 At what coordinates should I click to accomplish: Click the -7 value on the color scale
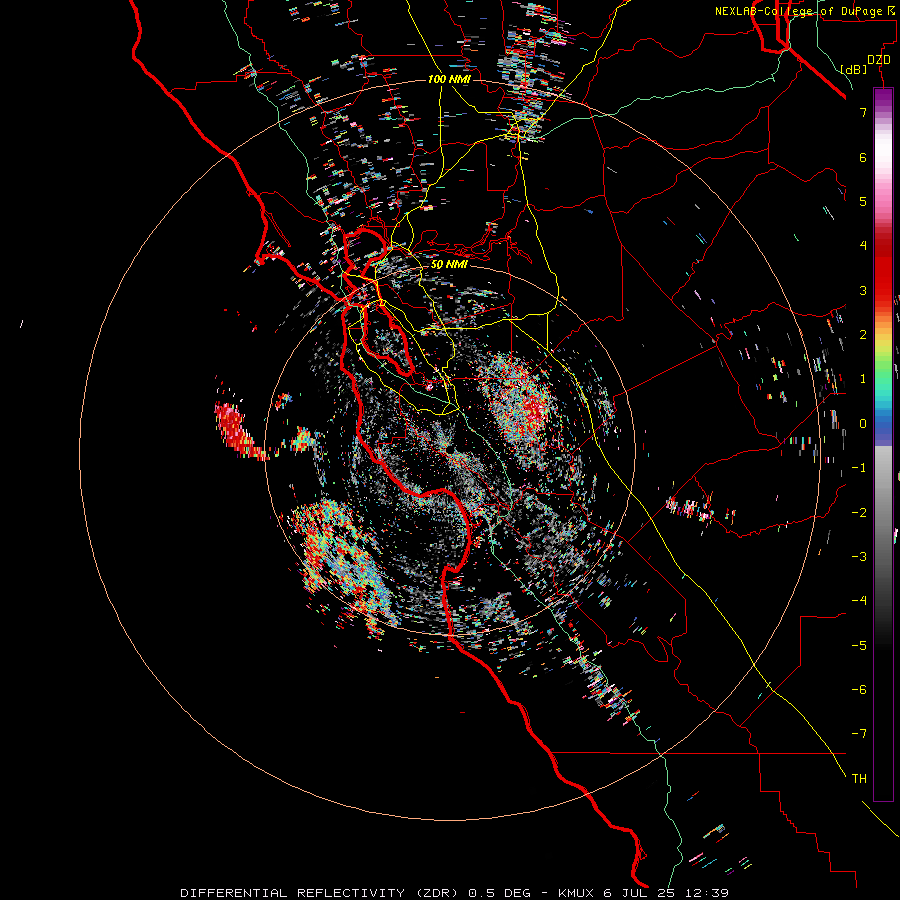[x=859, y=734]
